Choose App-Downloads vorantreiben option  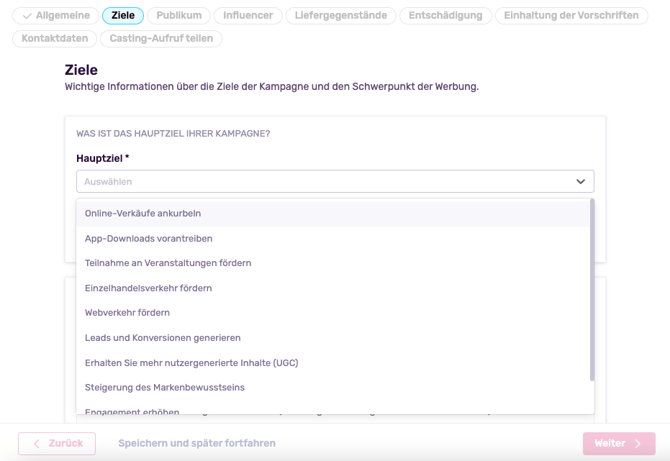(333, 238)
